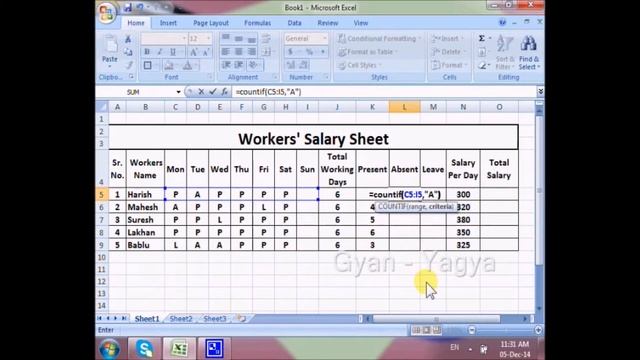Open the Conditional Formatting dropdown

pyautogui.click(x=379, y=38)
